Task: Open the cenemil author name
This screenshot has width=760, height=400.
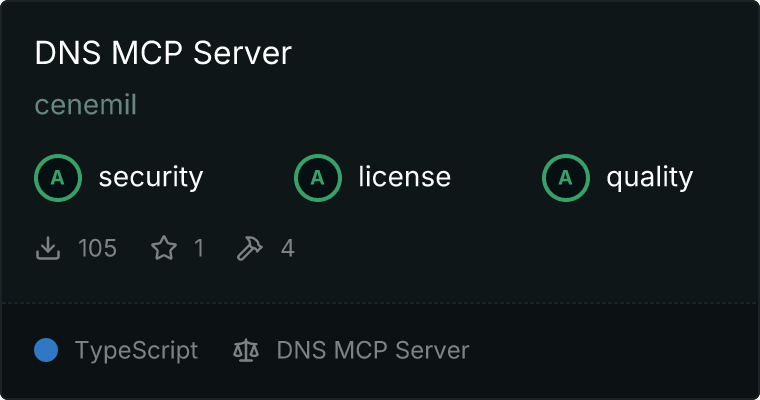Action: tap(85, 105)
